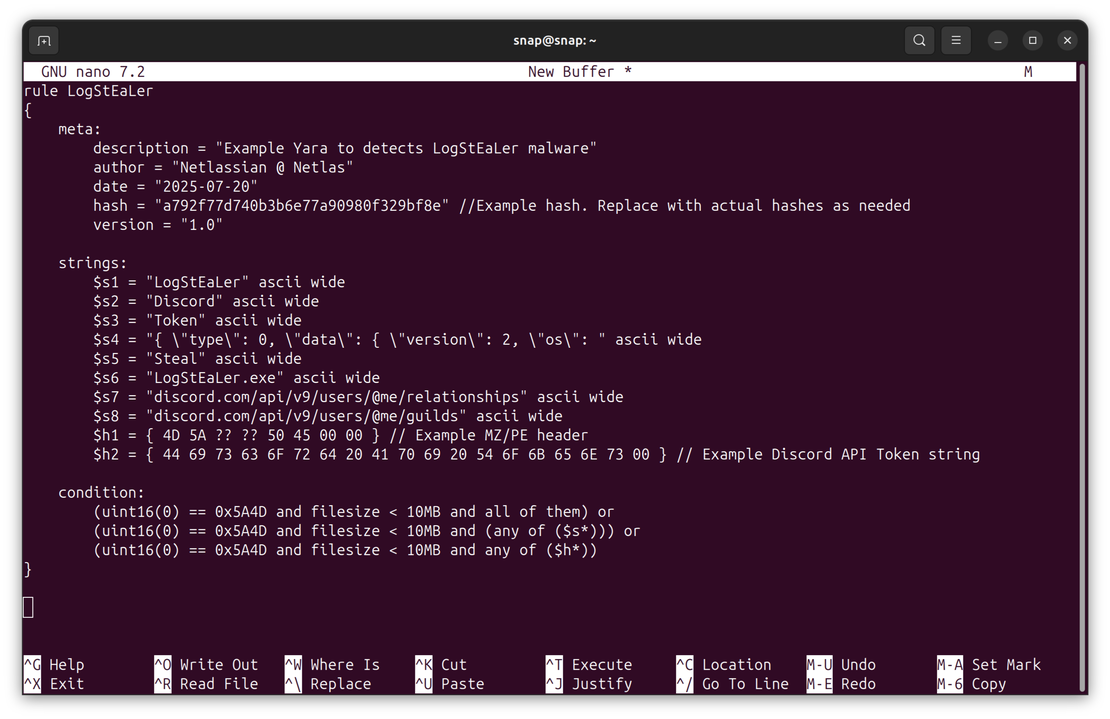Image resolution: width=1110 pixels, height=719 pixels.
Task: Click Undo in the nano shortcuts
Action: coord(857,664)
